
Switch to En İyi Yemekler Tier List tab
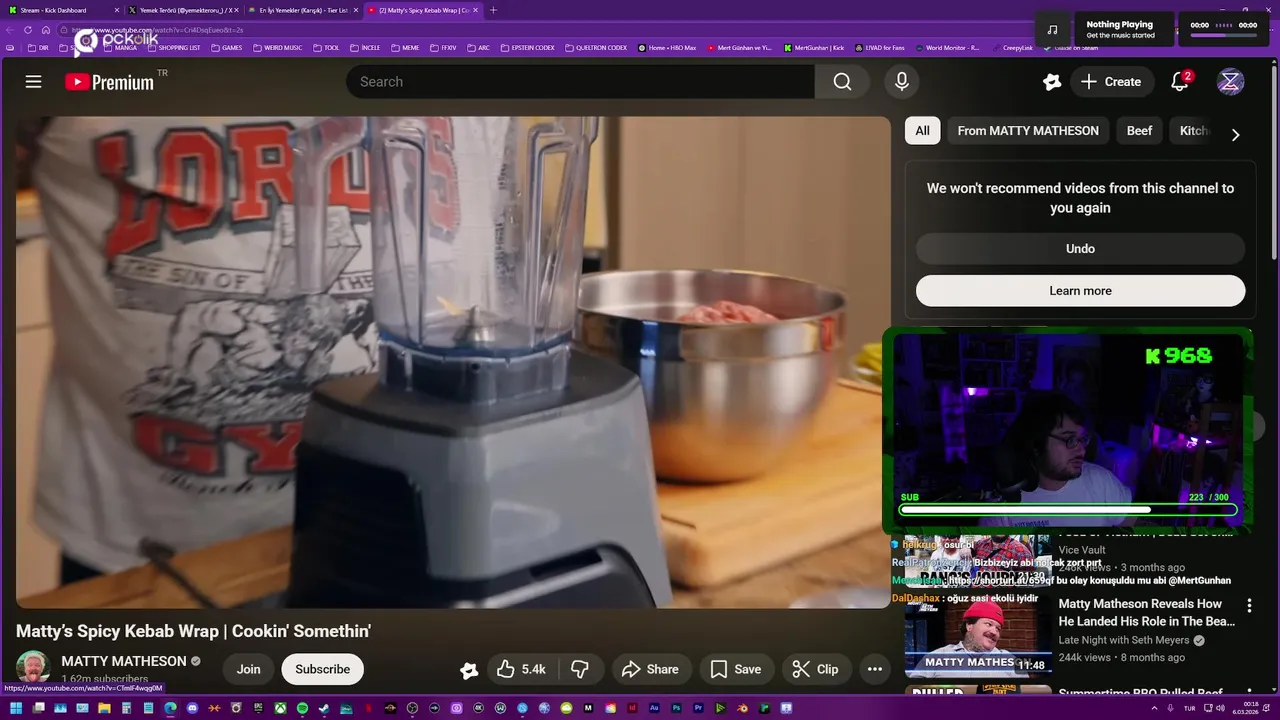303,10
